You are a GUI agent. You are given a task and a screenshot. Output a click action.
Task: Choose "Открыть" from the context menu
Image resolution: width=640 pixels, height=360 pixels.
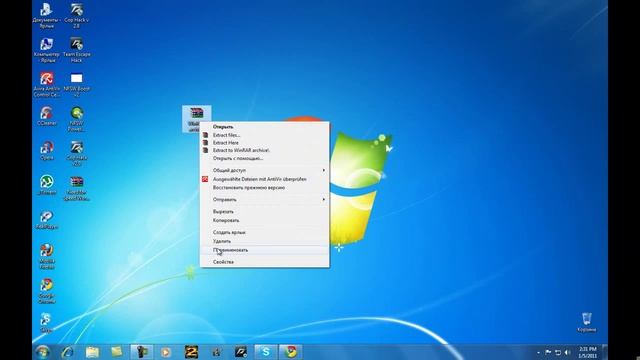point(264,127)
